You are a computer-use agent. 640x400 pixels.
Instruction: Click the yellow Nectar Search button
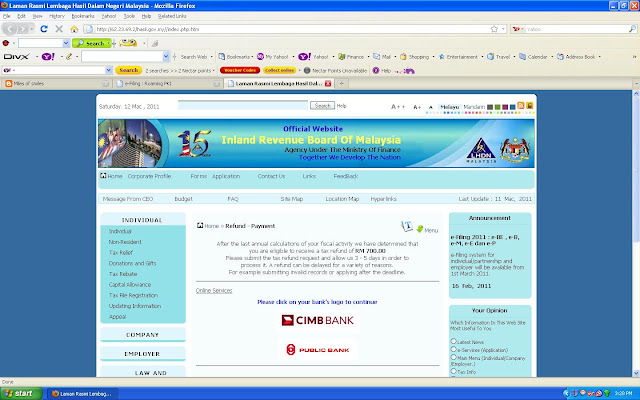pos(129,70)
